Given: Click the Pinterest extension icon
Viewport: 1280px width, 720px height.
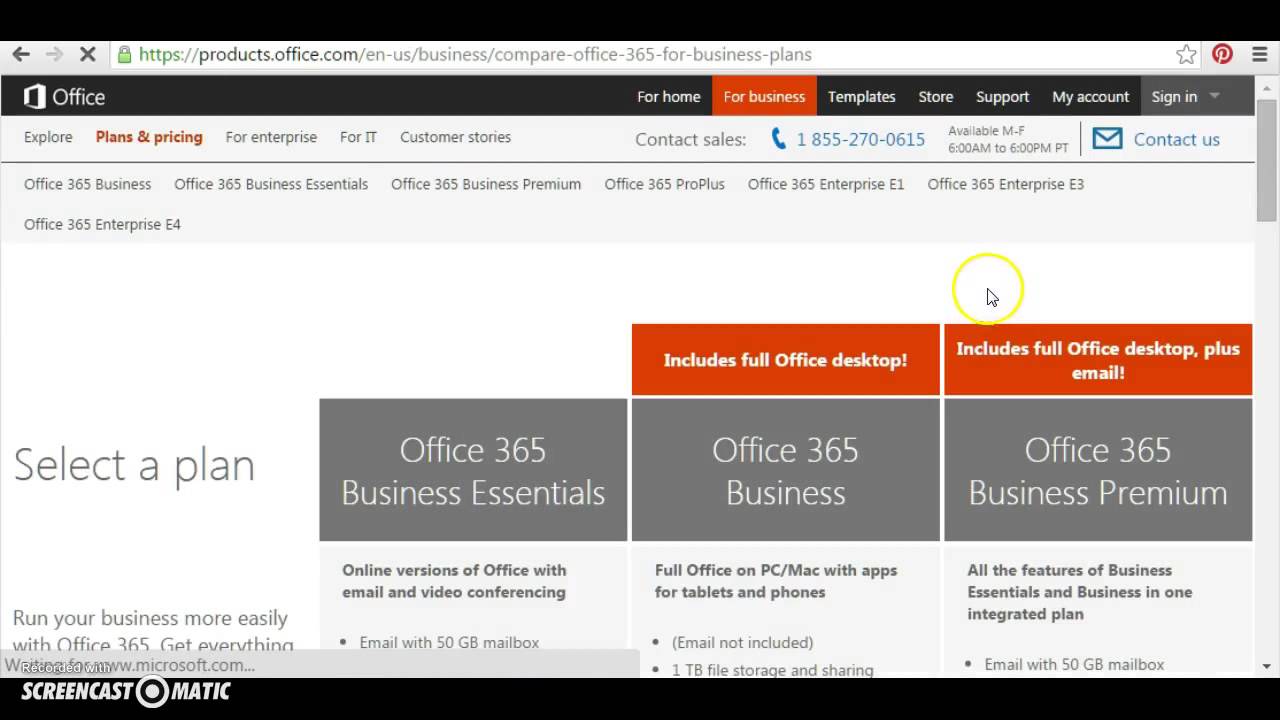Looking at the screenshot, I should (1222, 54).
